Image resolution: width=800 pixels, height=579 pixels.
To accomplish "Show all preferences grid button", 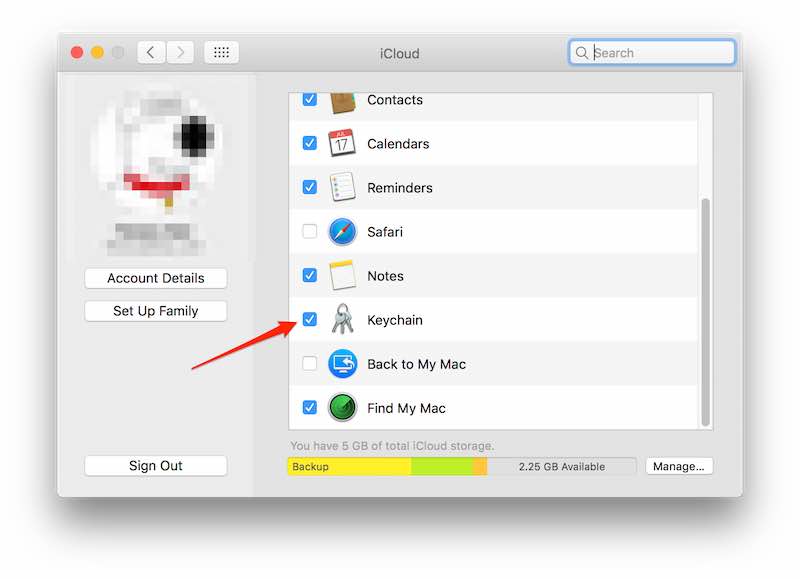I will tap(221, 53).
